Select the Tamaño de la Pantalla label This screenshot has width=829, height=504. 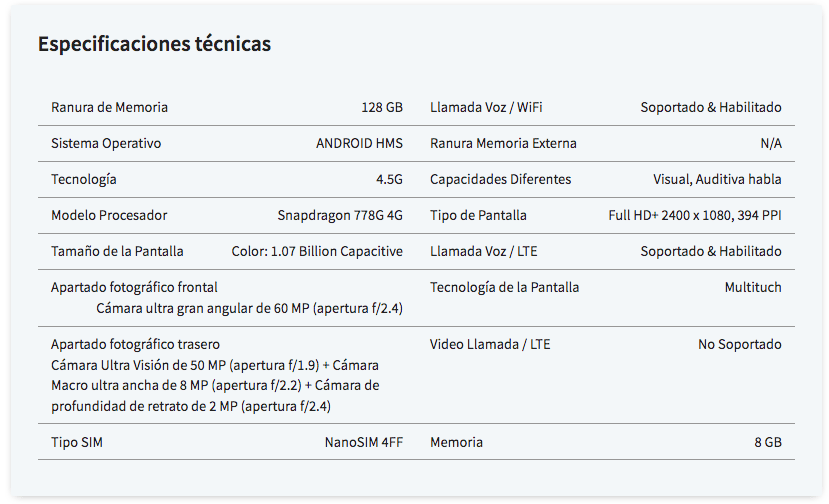(x=117, y=251)
